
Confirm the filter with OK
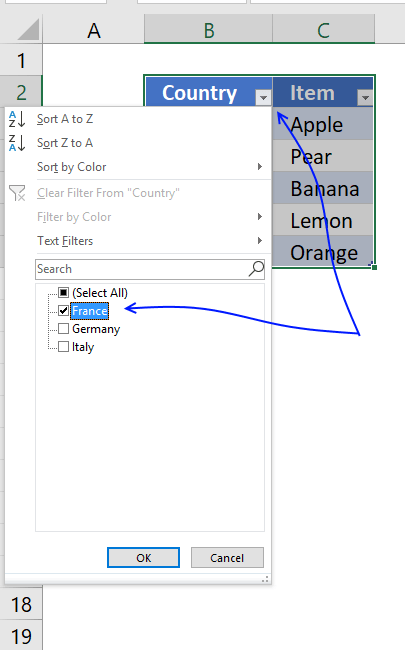143,558
